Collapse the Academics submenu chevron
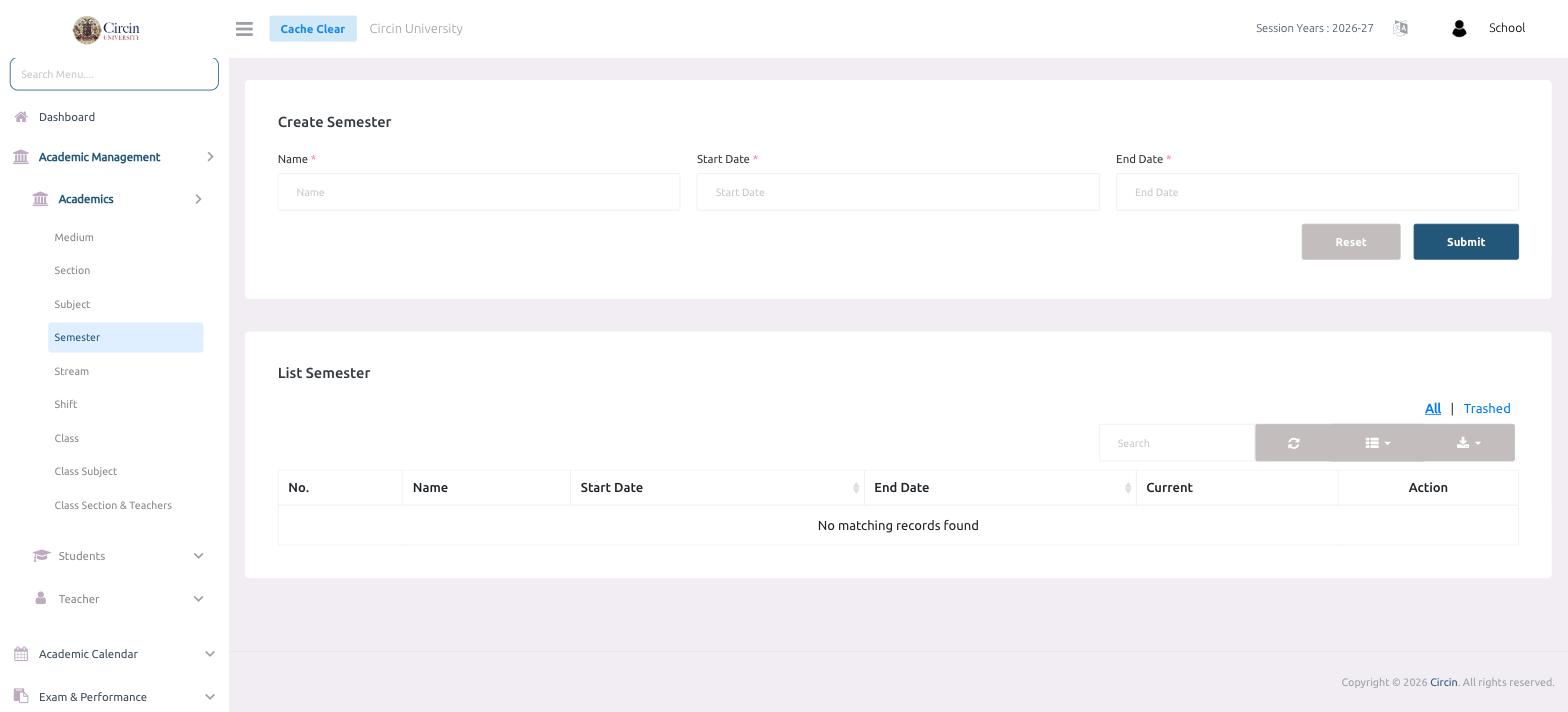The image size is (1568, 712). [198, 199]
